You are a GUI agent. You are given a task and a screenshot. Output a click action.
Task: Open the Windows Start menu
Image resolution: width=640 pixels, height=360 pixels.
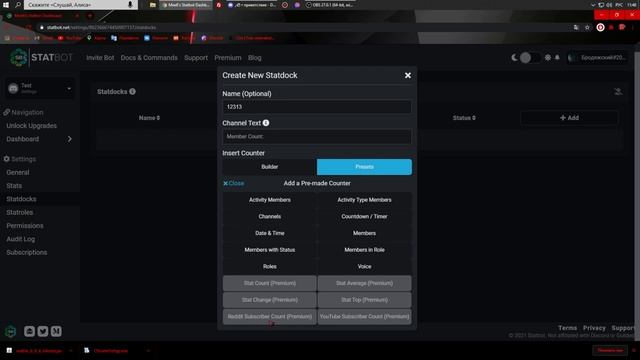coord(6,5)
